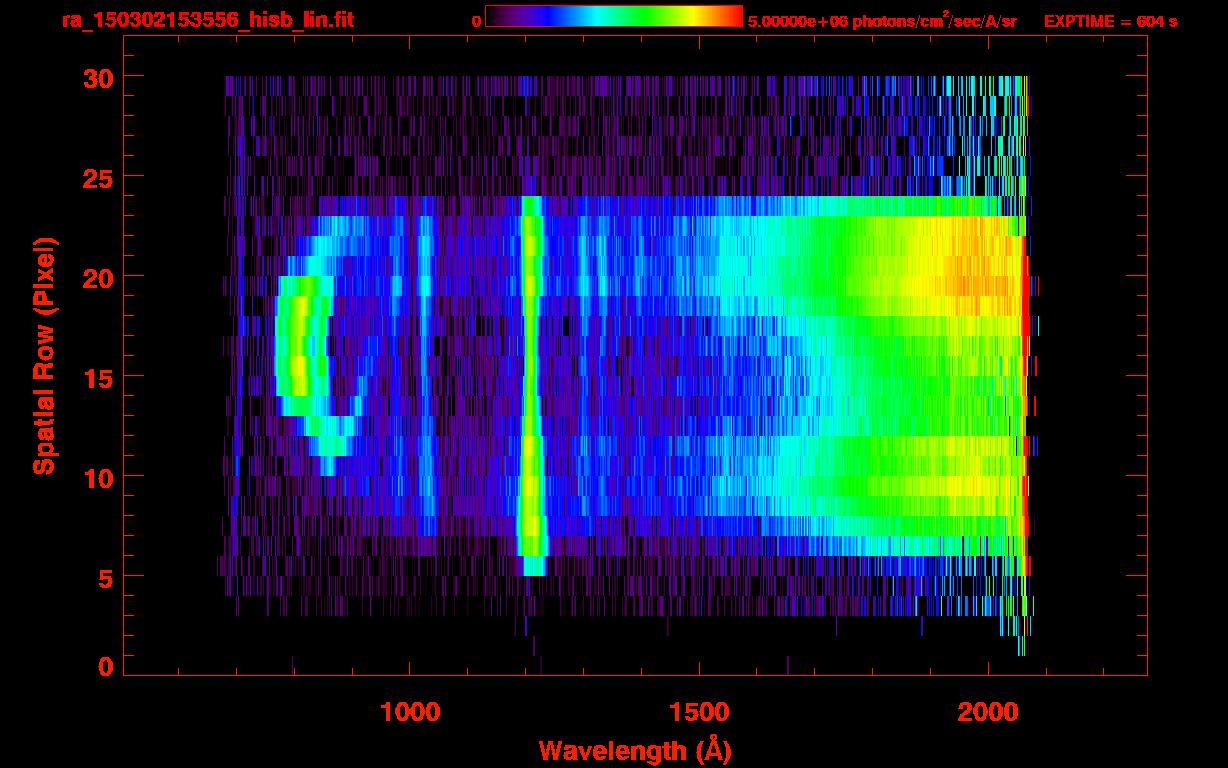Click the color bar minimum value 0

(477, 21)
